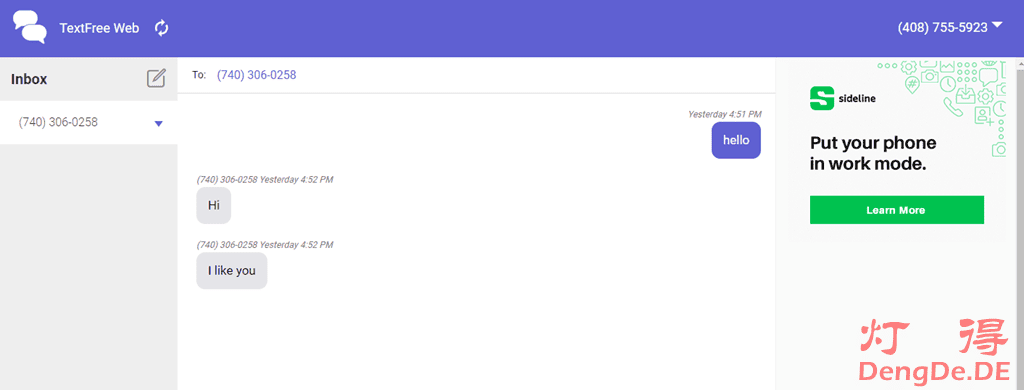Click TextFree Web title

click(x=99, y=29)
